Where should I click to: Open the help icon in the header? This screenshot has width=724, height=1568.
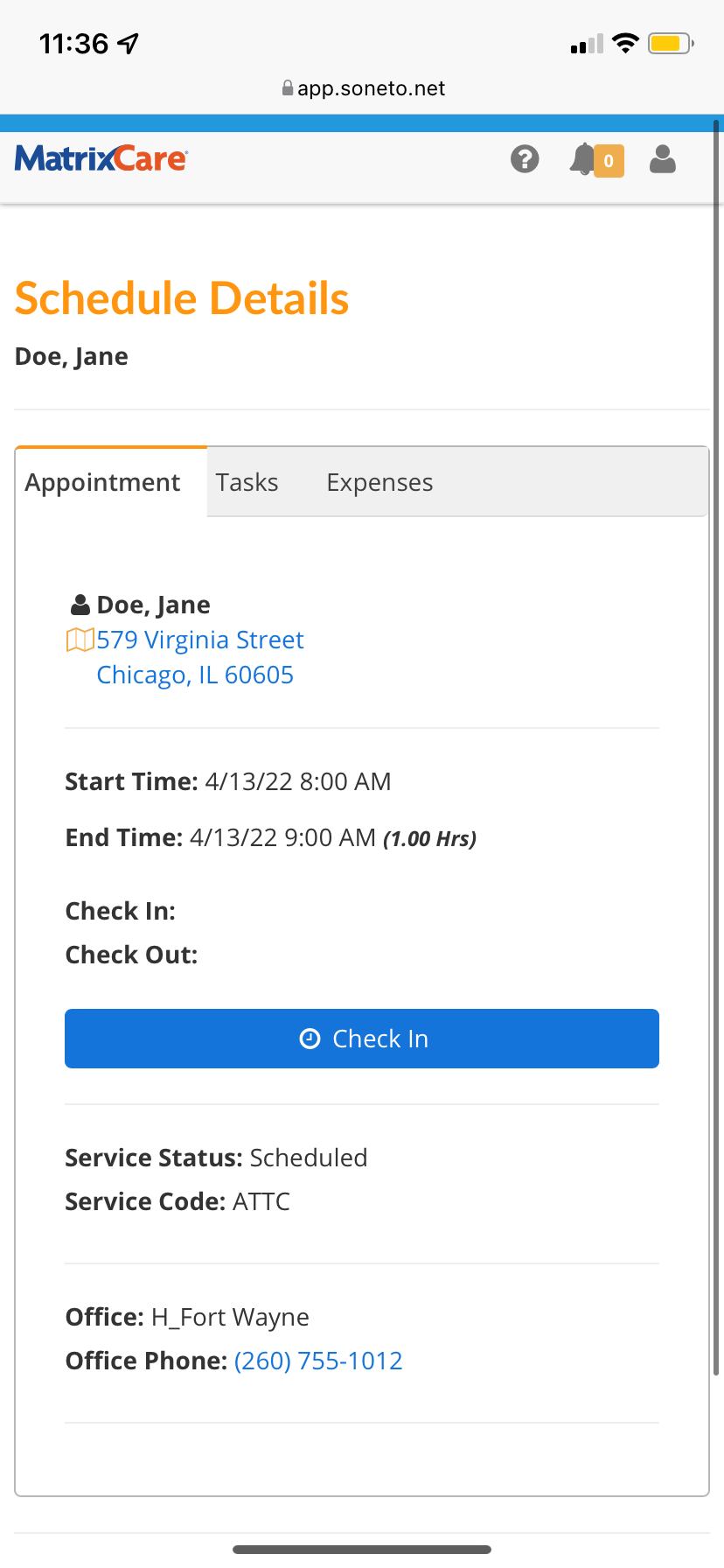525,160
